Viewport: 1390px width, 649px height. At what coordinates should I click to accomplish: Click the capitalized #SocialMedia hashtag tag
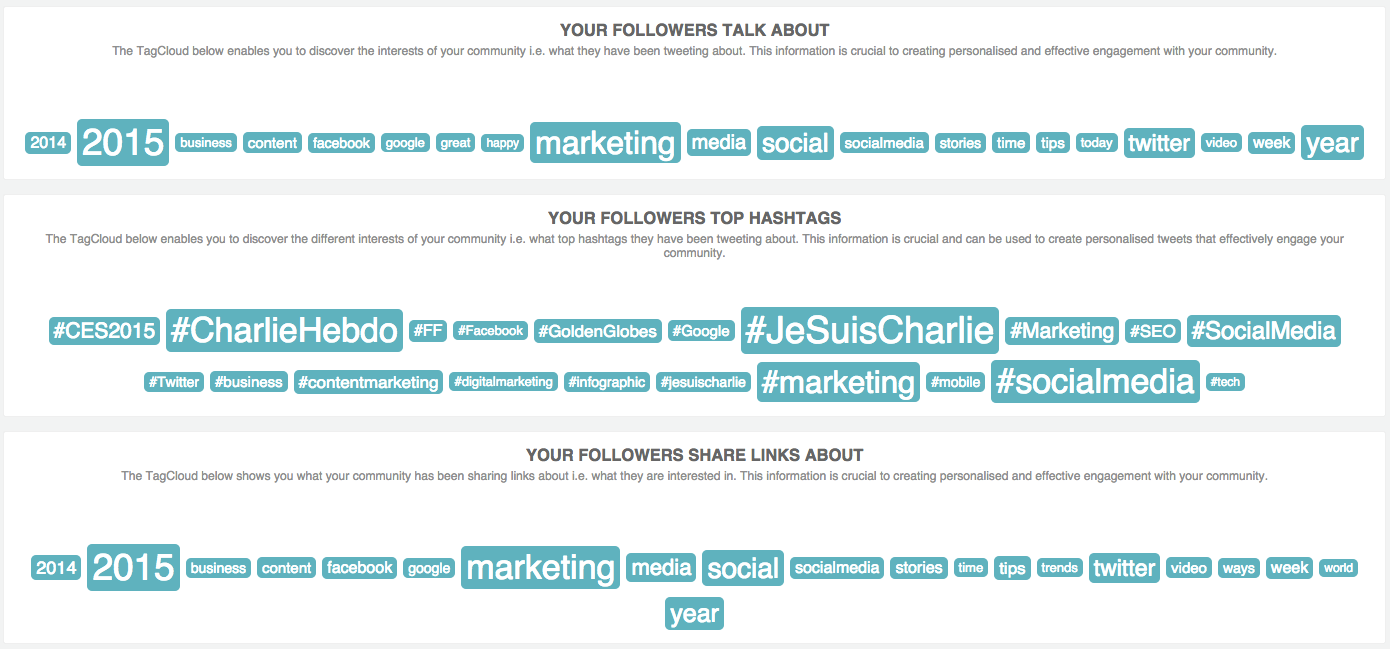point(1264,331)
